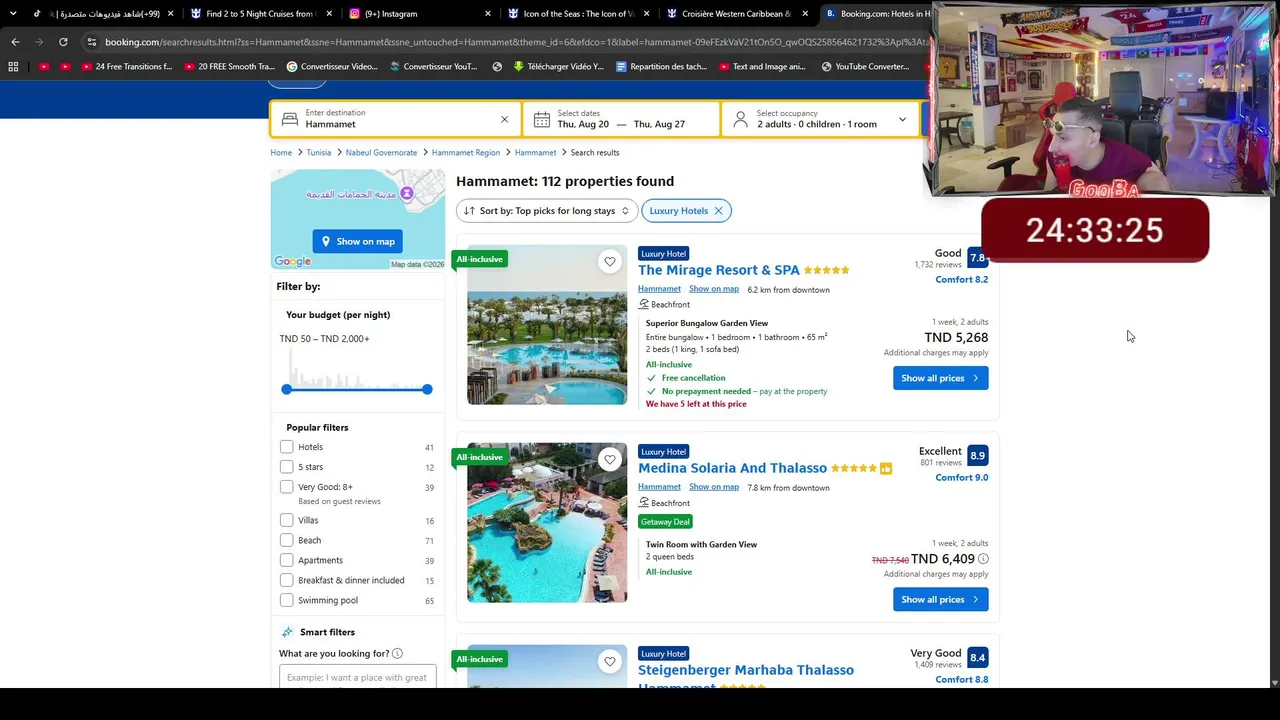Image resolution: width=1280 pixels, height=720 pixels.
Task: Save The Mirage Resort & SPA to wishlist
Action: 610,261
